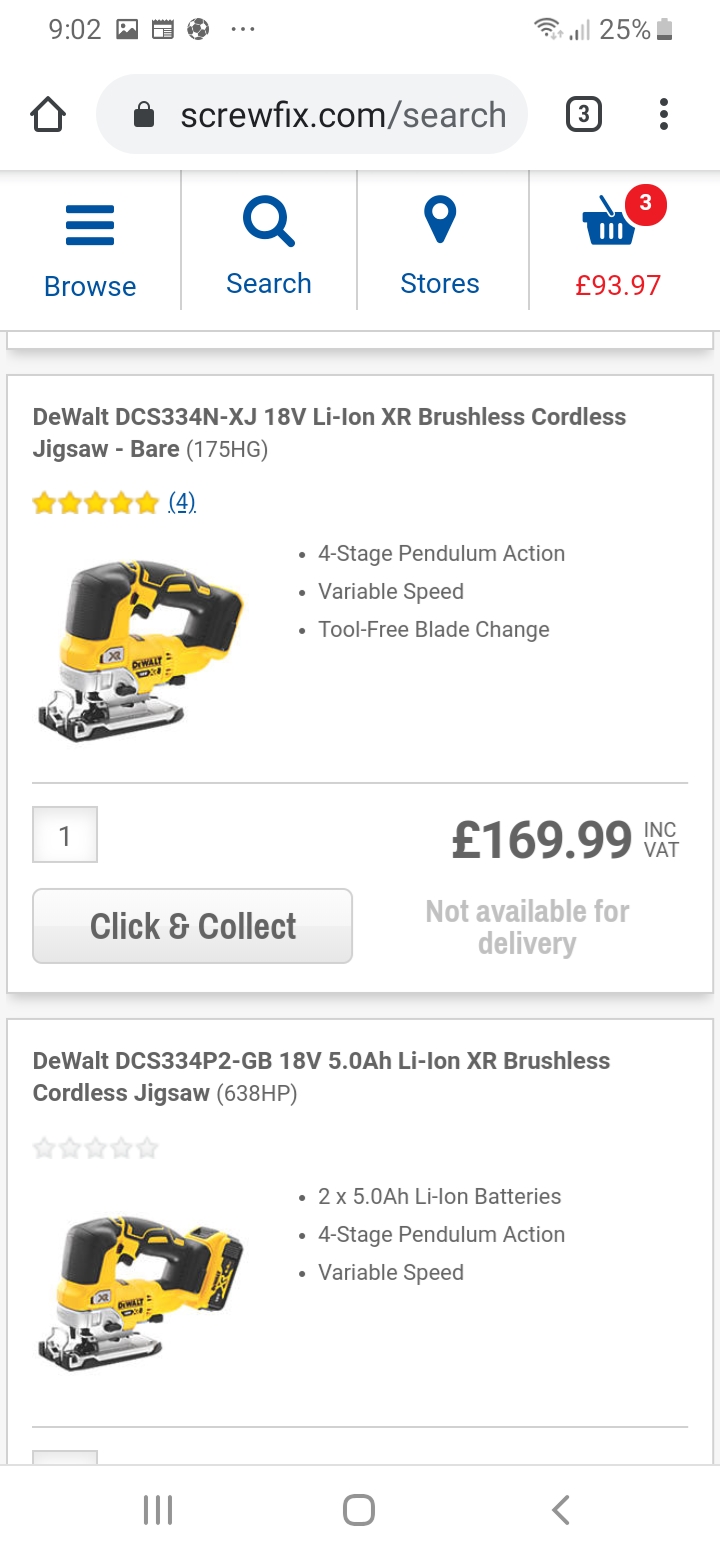
Task: Tap the Android back navigation button
Action: 561,1510
